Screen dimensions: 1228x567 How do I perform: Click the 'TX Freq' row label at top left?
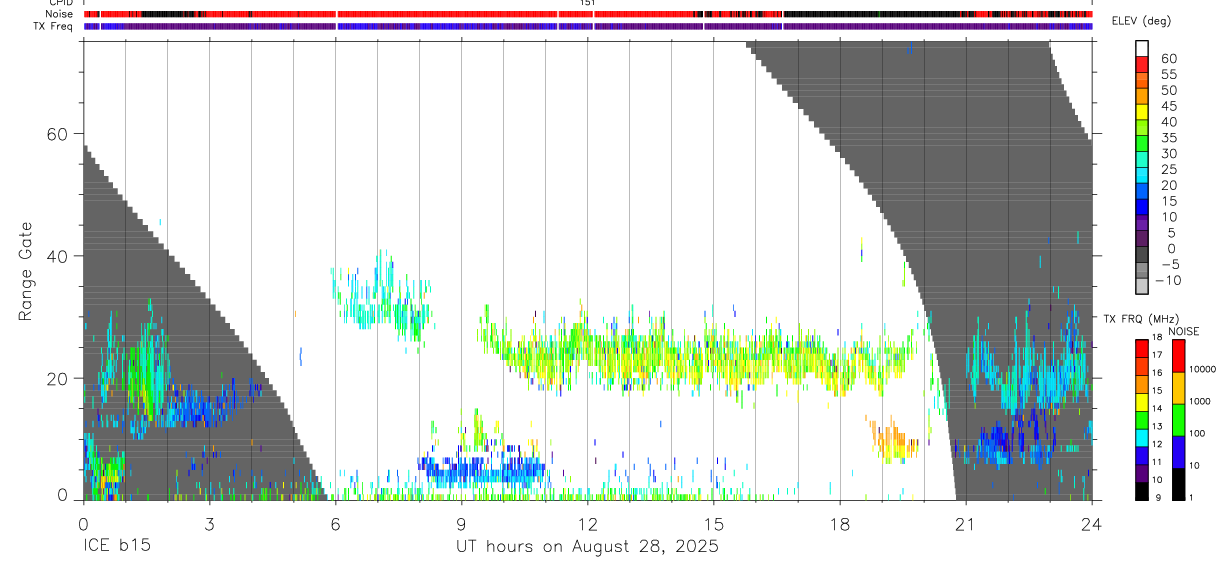pos(53,26)
